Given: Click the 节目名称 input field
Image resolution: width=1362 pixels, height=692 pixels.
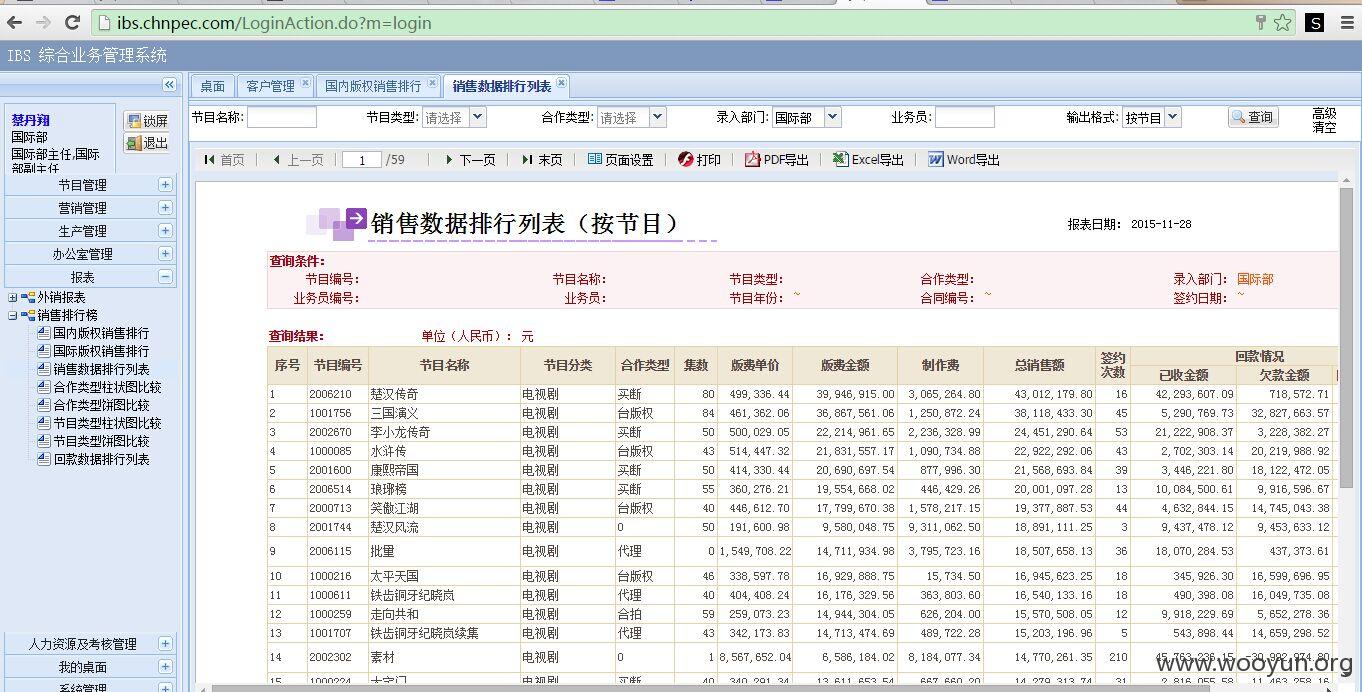Looking at the screenshot, I should click(x=282, y=117).
